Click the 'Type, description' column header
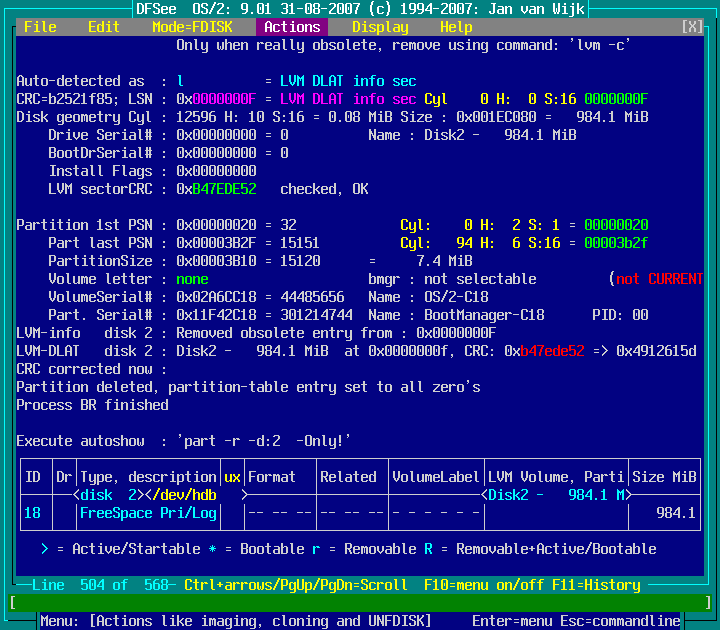The width and height of the screenshot is (720, 630). (x=148, y=477)
